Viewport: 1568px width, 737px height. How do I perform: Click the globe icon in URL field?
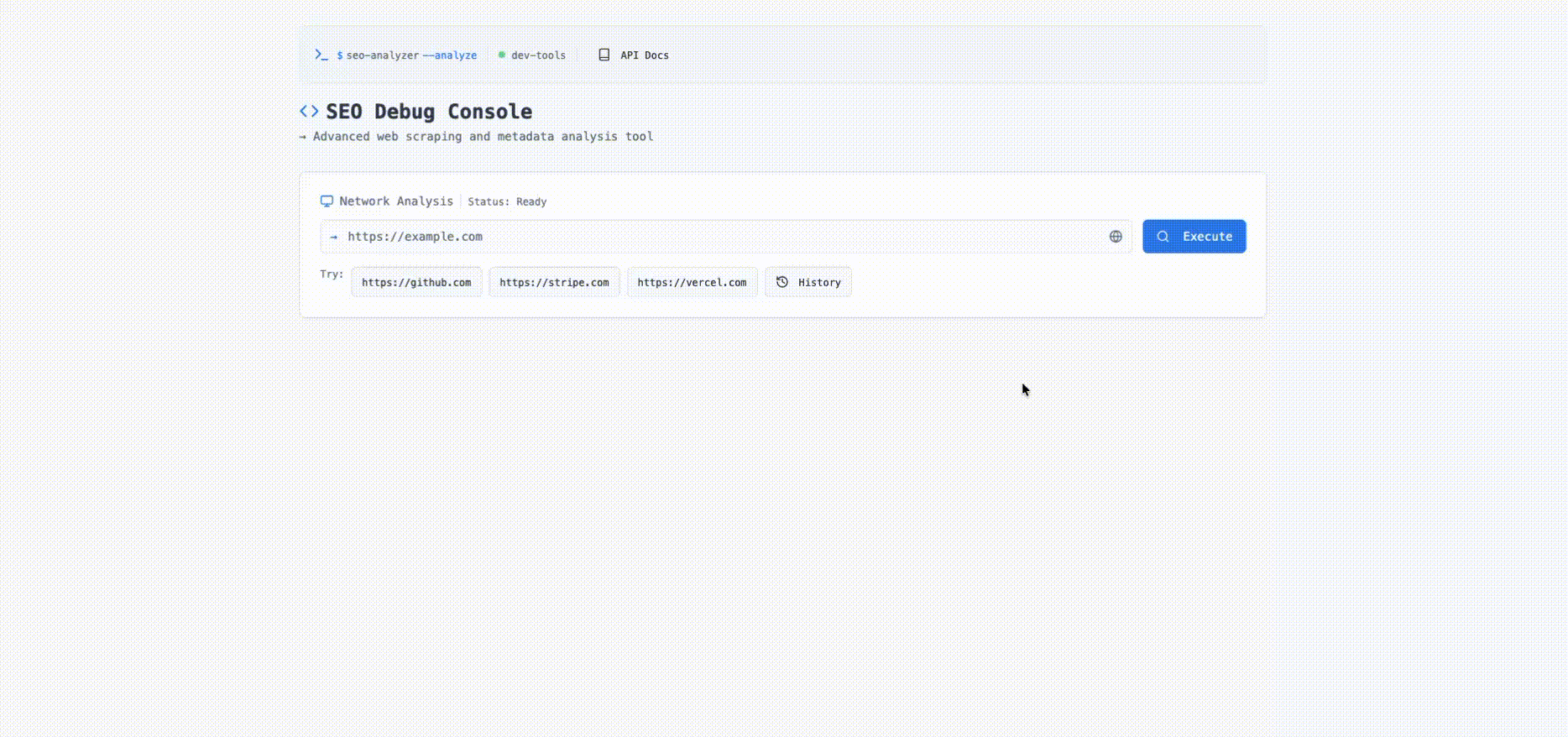[x=1116, y=237]
